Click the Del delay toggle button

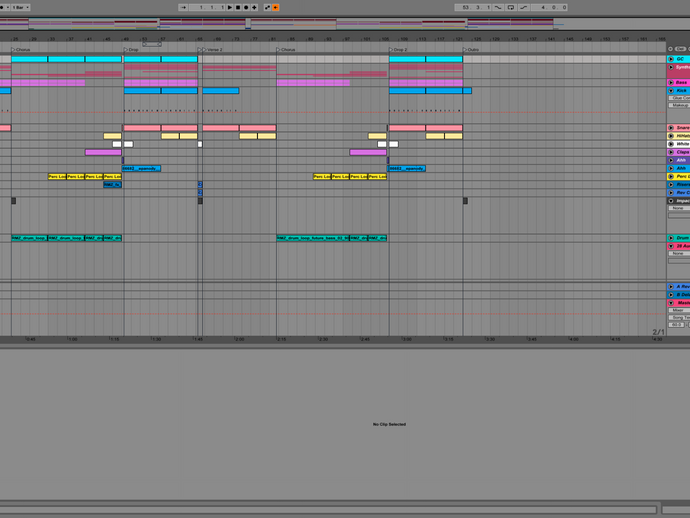coord(680,49)
